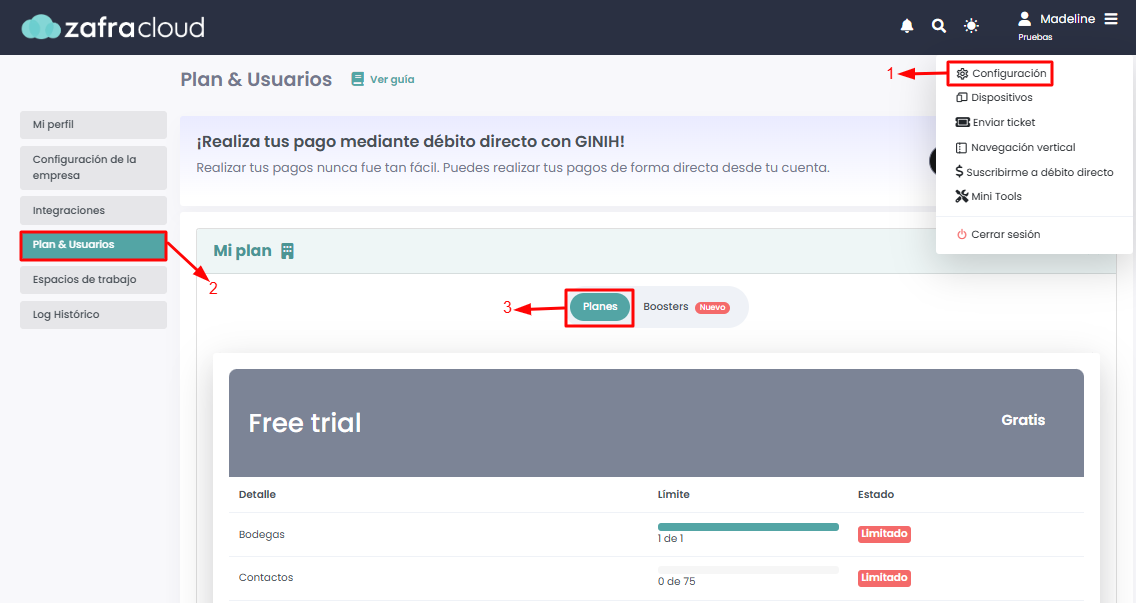
Task: Click the Navegación vertical layout icon
Action: [x=961, y=148]
